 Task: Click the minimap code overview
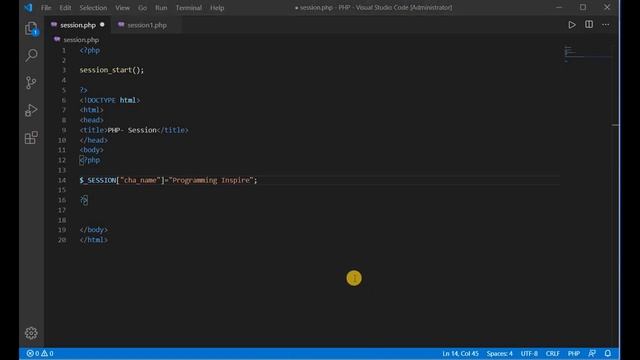point(588,54)
